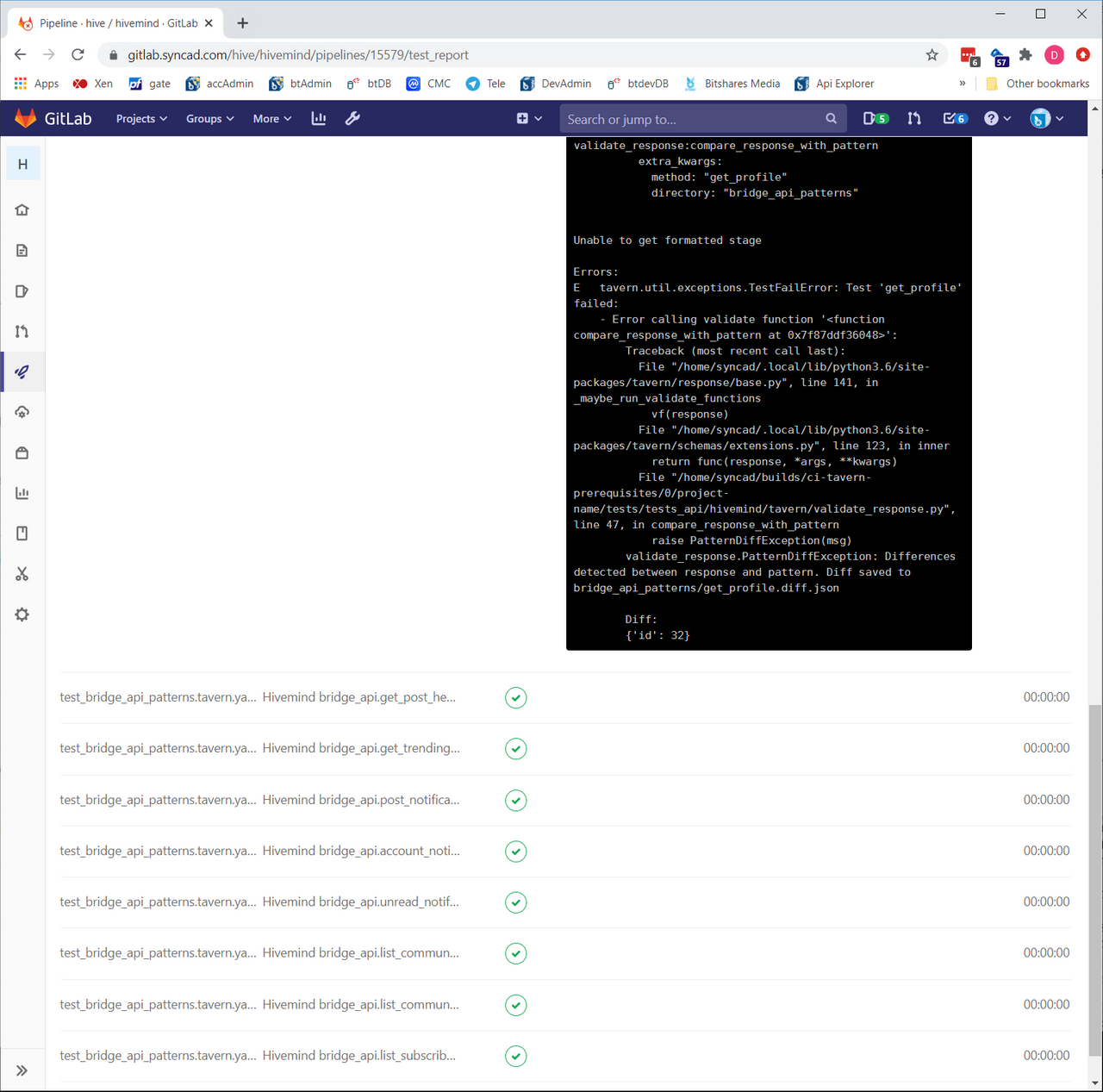
Task: Open a new browser tab
Action: [x=243, y=23]
